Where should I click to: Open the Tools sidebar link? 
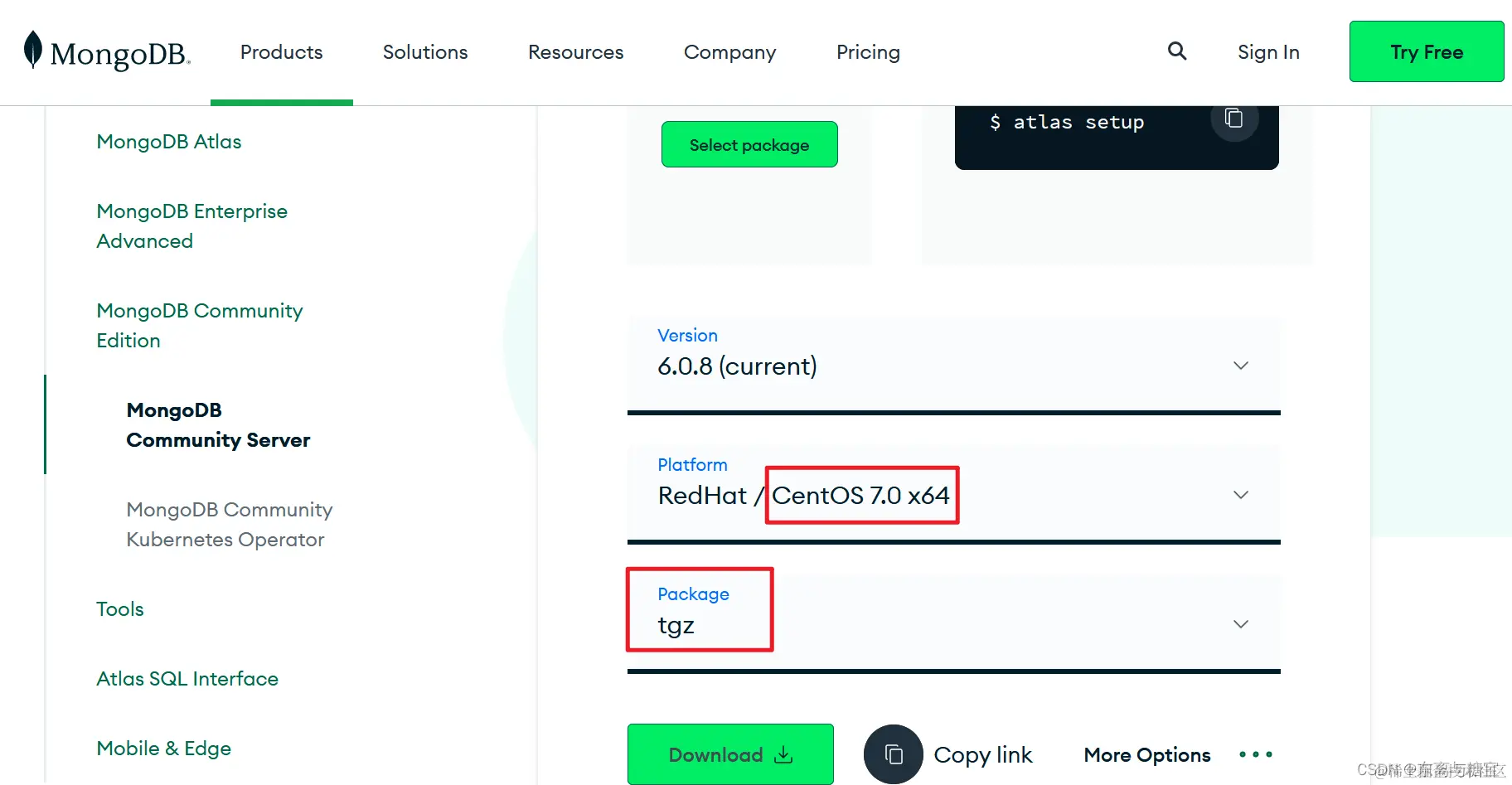(x=120, y=609)
